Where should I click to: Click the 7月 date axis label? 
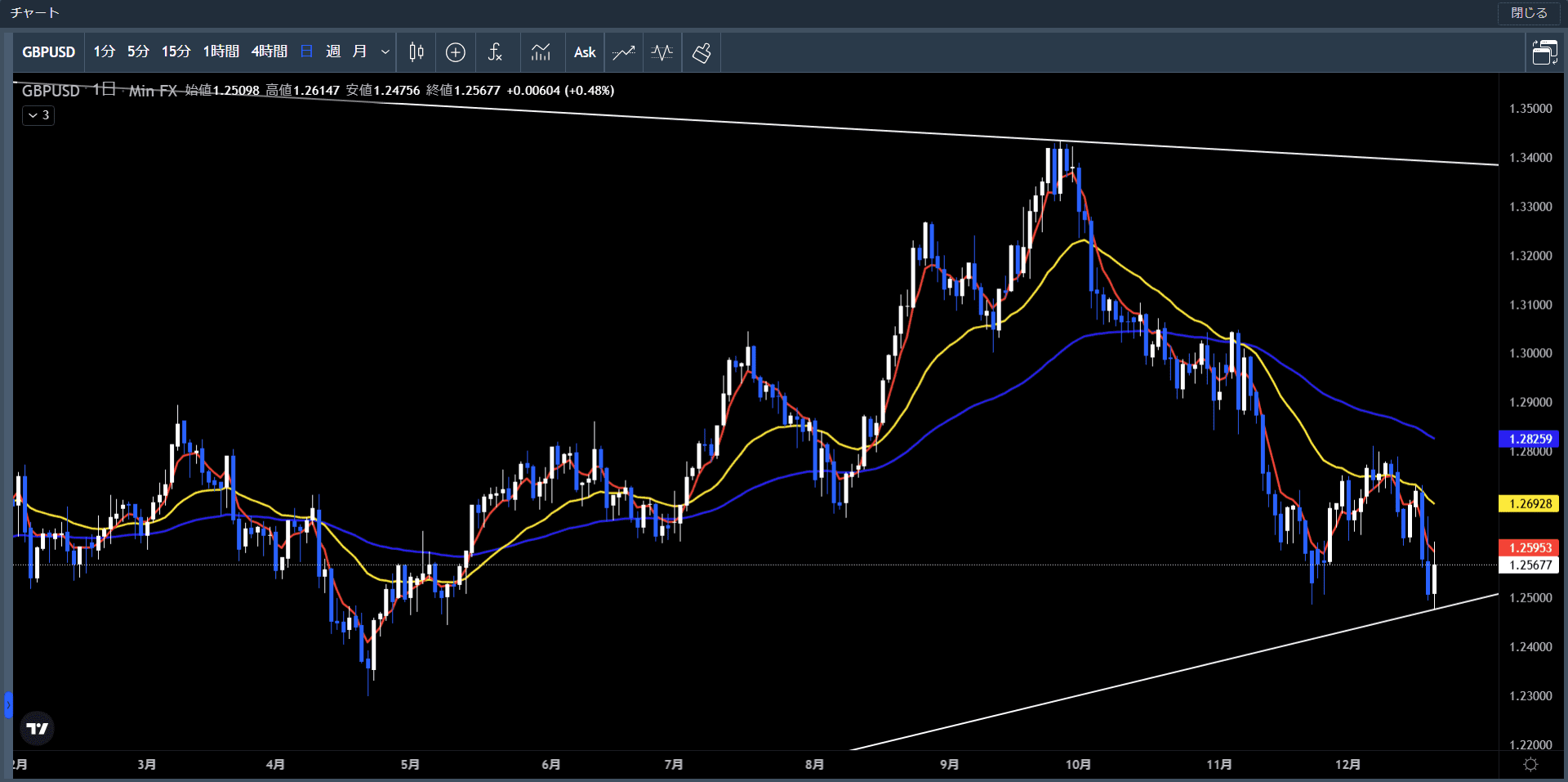[674, 765]
